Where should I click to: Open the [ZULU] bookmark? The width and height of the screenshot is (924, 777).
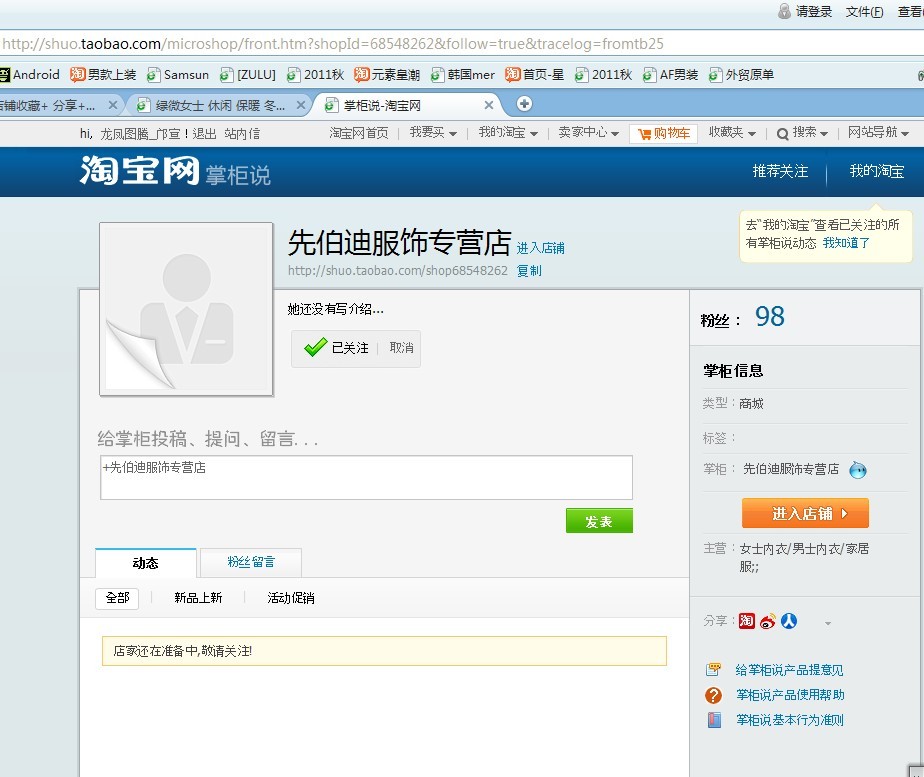248,75
